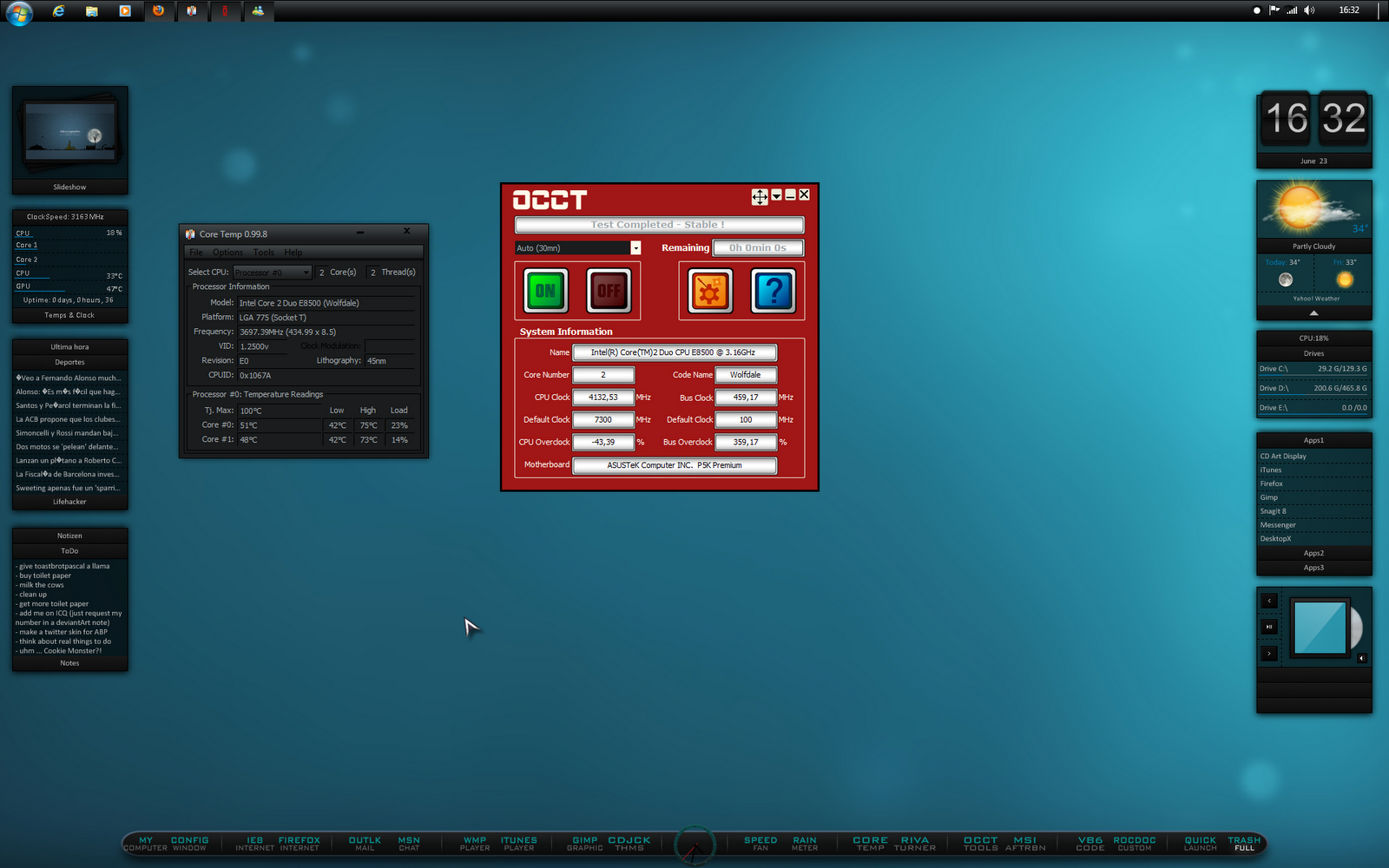Click the Notes label in Notizen widget
Image resolution: width=1389 pixels, height=868 pixels.
[x=69, y=663]
